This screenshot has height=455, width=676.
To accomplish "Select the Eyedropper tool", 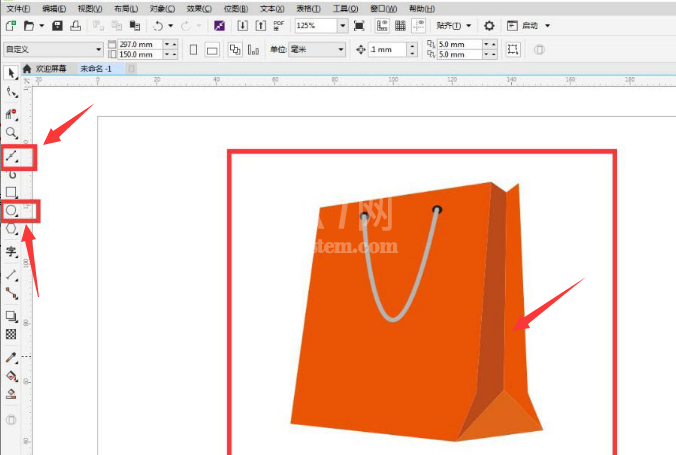I will pyautogui.click(x=12, y=358).
